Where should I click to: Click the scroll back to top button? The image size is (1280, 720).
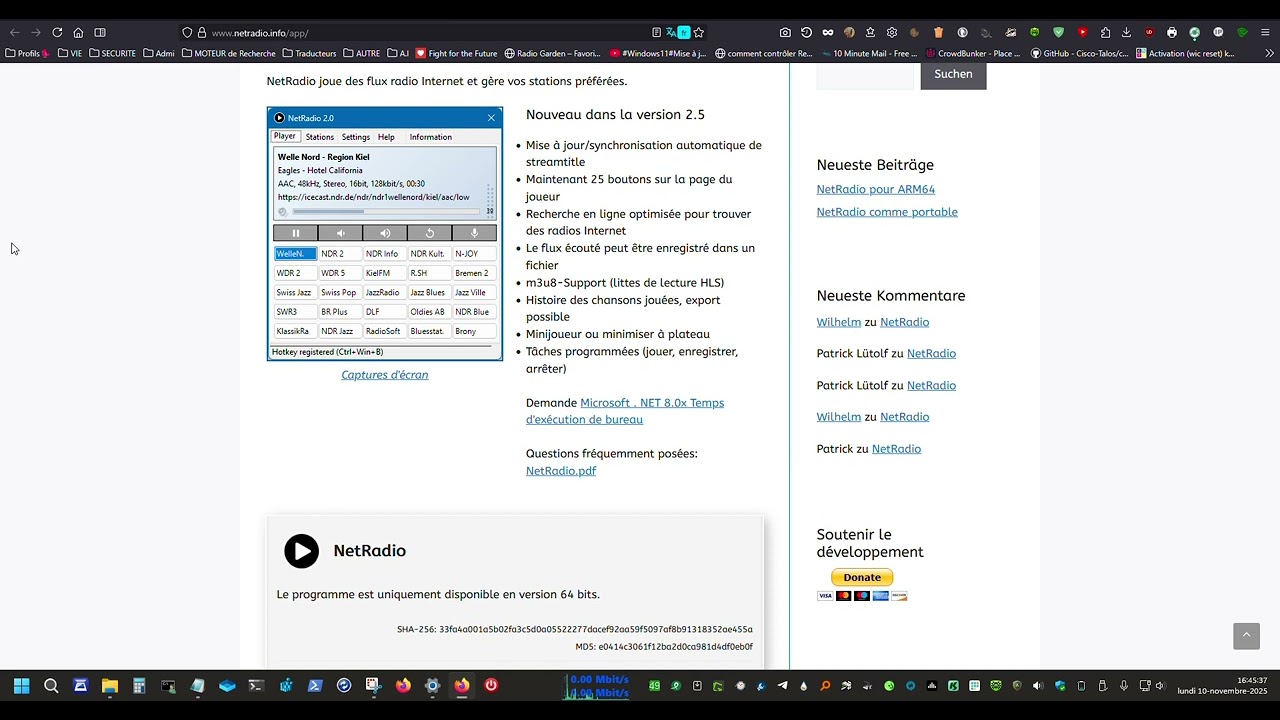point(1246,636)
